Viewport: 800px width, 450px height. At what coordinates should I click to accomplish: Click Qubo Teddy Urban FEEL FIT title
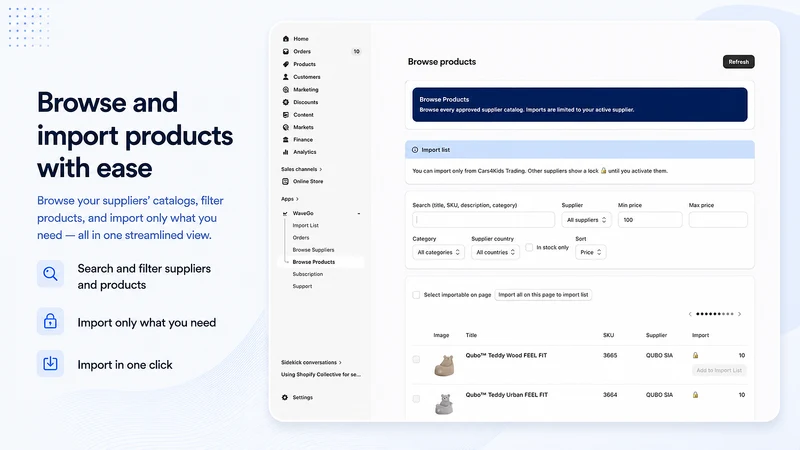[x=507, y=395]
